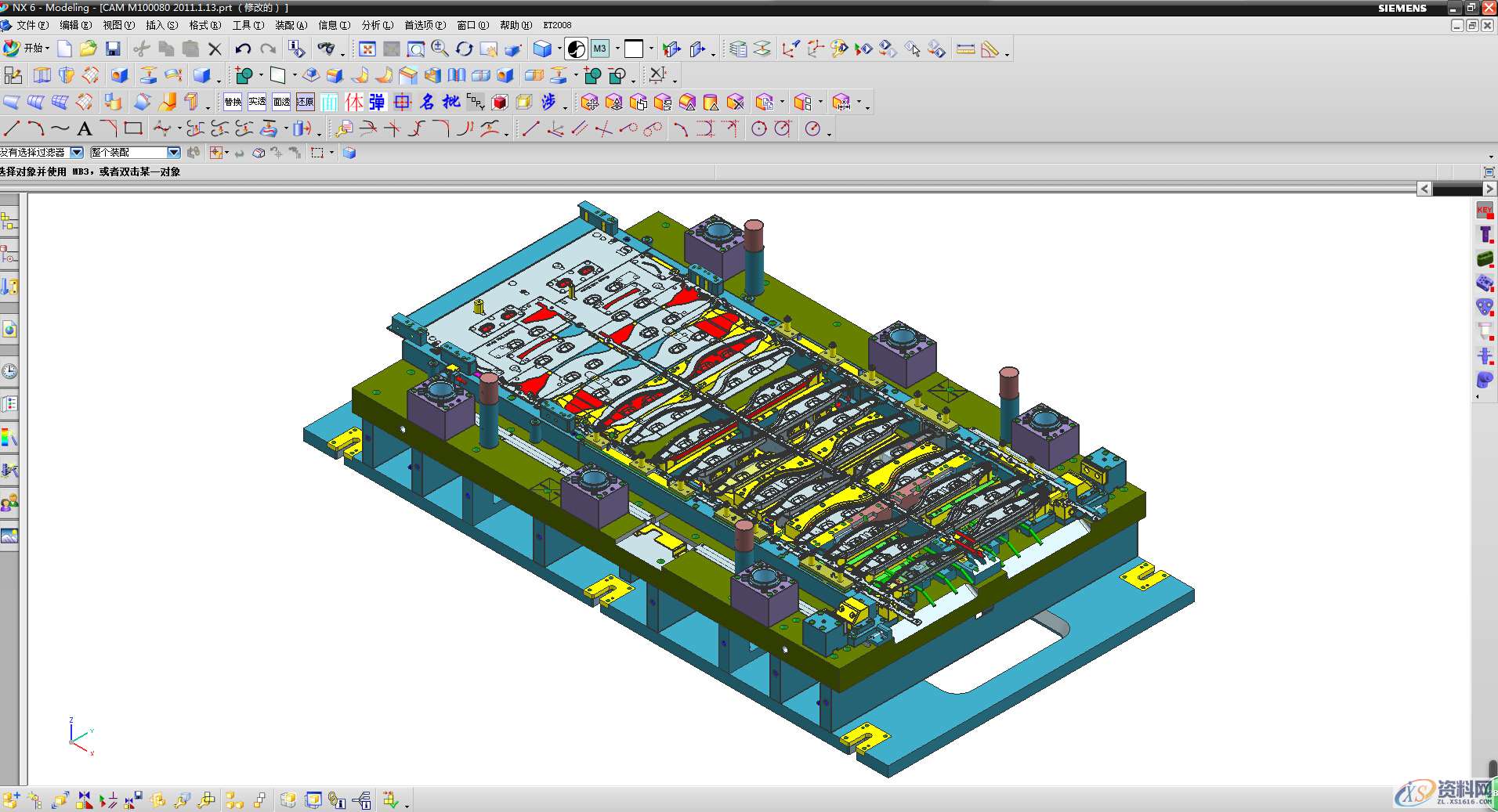Click the white background color swatch
Screen dimensions: 1498x812
coord(634,49)
